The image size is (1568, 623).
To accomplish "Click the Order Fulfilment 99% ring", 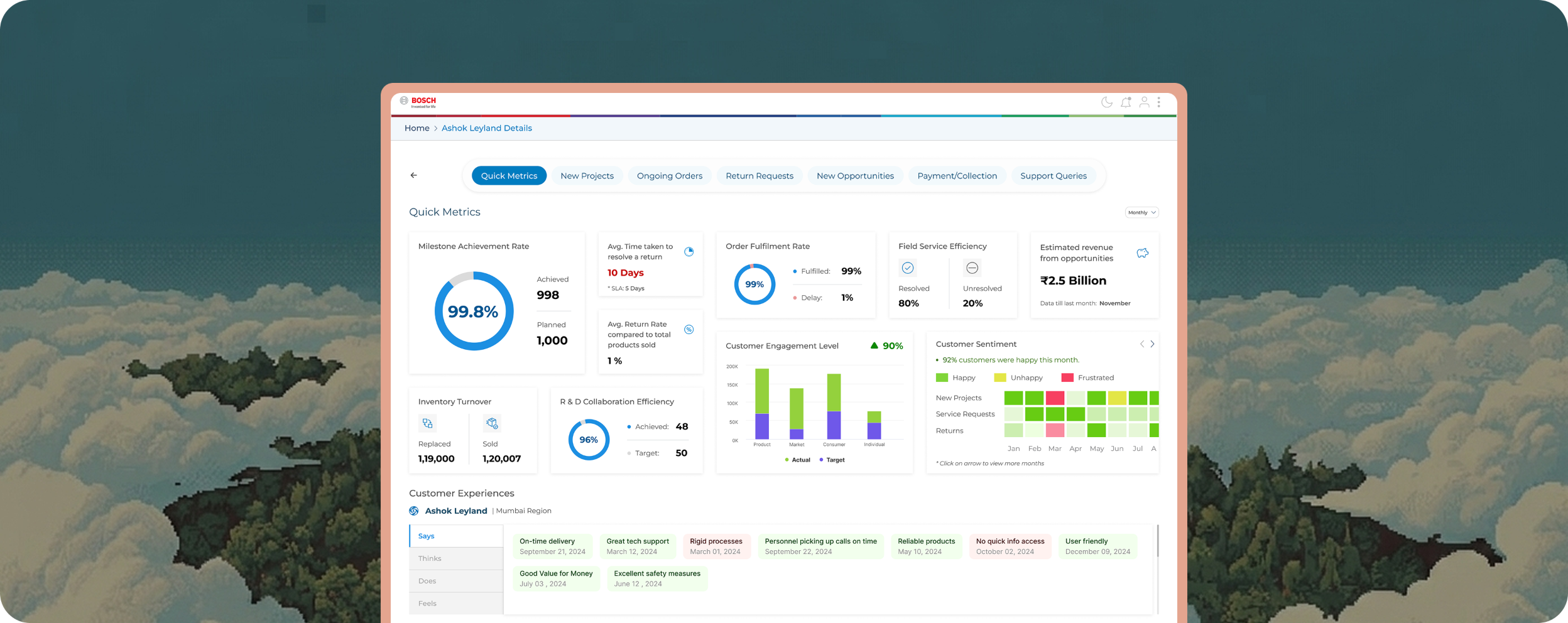I will pos(754,284).
